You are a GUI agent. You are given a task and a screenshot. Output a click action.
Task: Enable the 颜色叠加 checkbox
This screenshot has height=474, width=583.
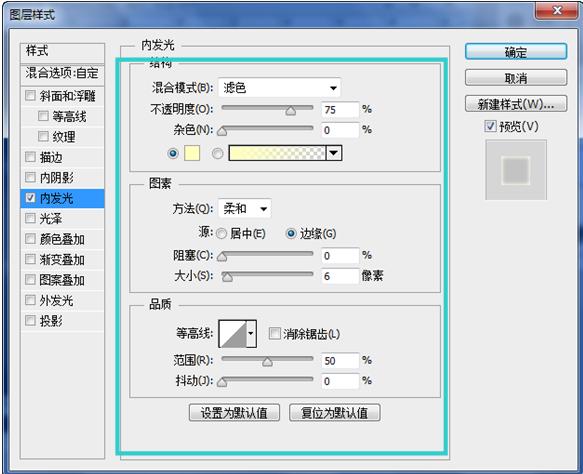pos(30,238)
